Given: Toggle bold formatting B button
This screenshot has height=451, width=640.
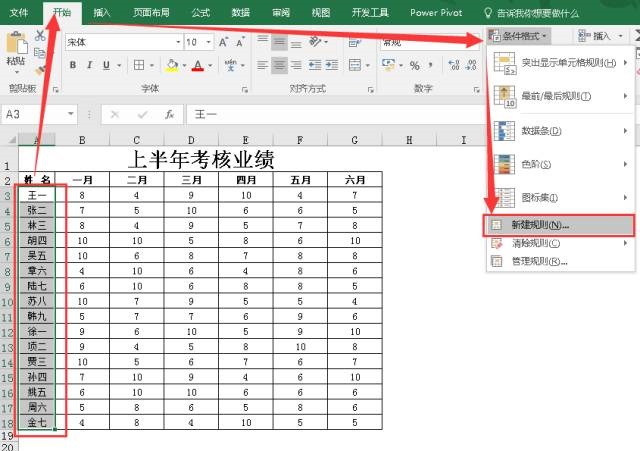Looking at the screenshot, I should point(73,65).
